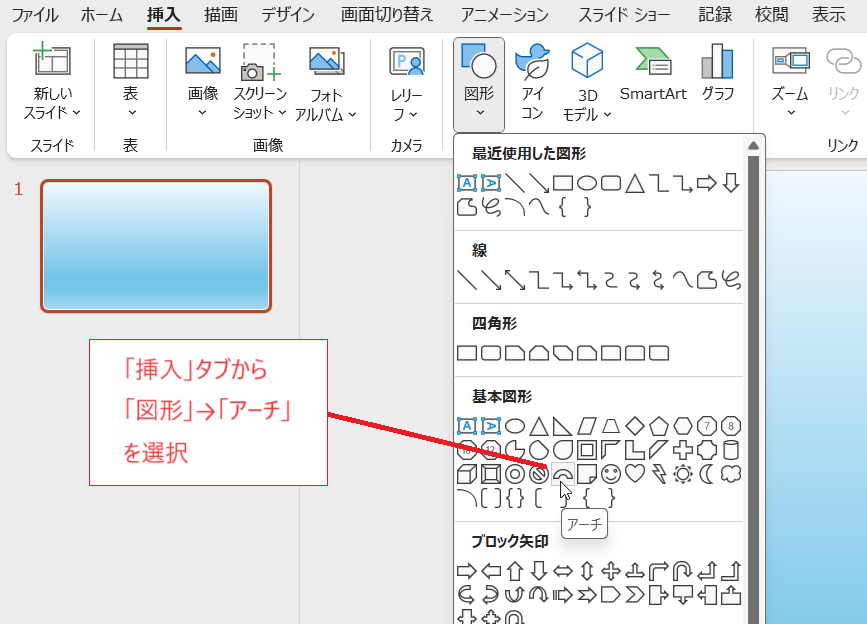The height and width of the screenshot is (624, 867).
Task: Open the アニメーション tab
Action: tap(504, 14)
